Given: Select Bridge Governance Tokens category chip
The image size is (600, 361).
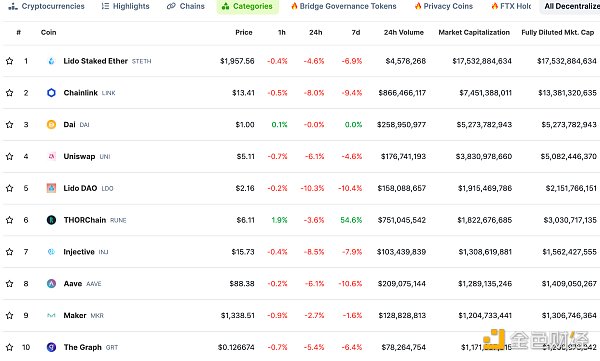Looking at the screenshot, I should [344, 6].
